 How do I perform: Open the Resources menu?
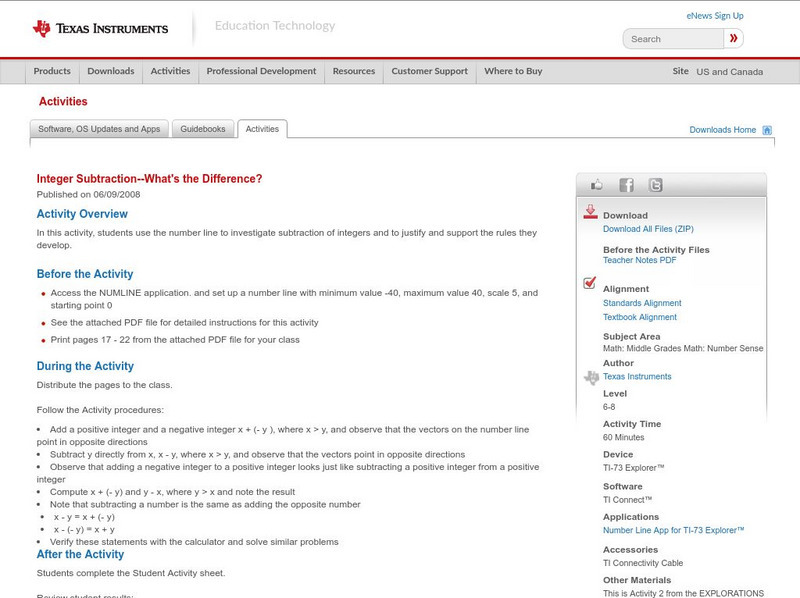(354, 71)
